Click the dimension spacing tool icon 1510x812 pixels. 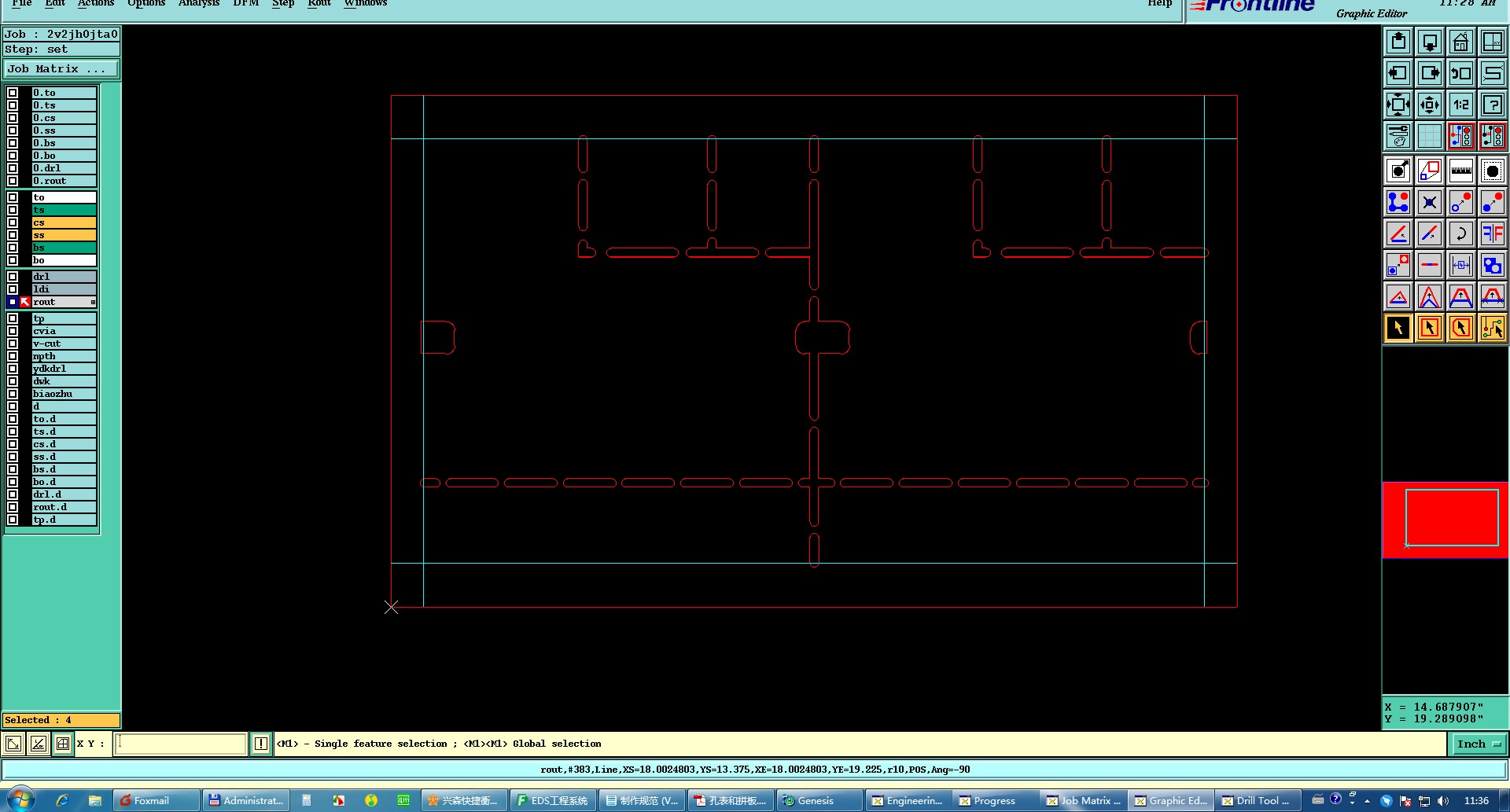coord(1461,265)
